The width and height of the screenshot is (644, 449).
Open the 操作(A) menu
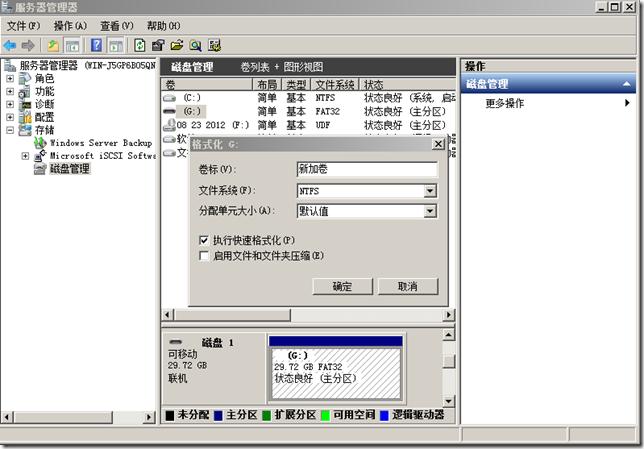tap(70, 25)
